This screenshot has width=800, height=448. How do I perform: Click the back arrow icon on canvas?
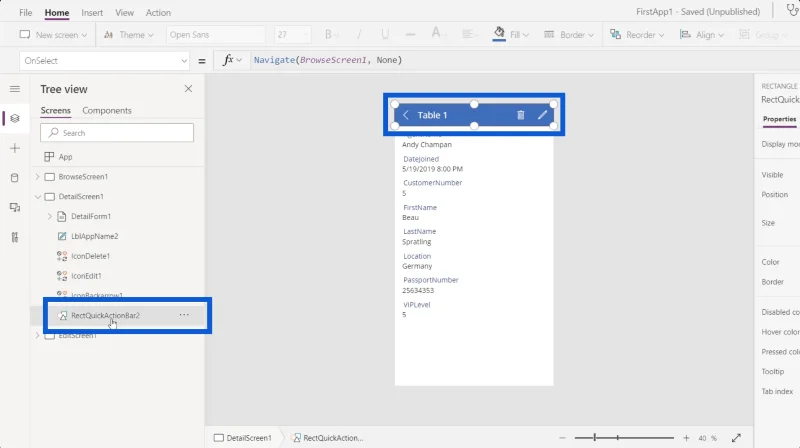click(406, 115)
